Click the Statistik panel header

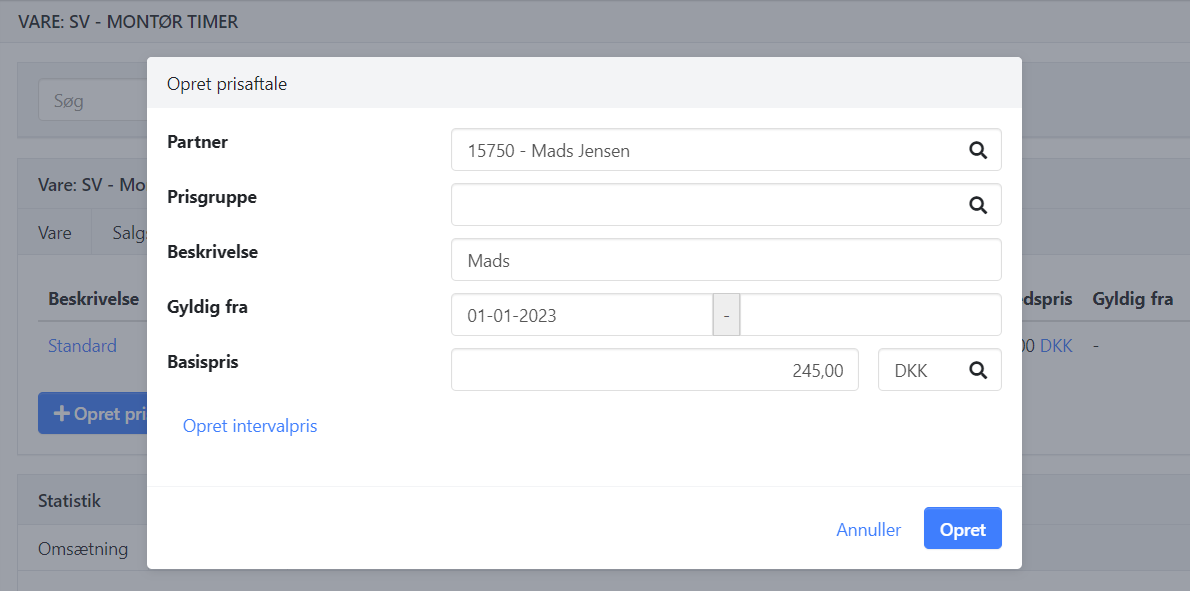pyautogui.click(x=69, y=501)
